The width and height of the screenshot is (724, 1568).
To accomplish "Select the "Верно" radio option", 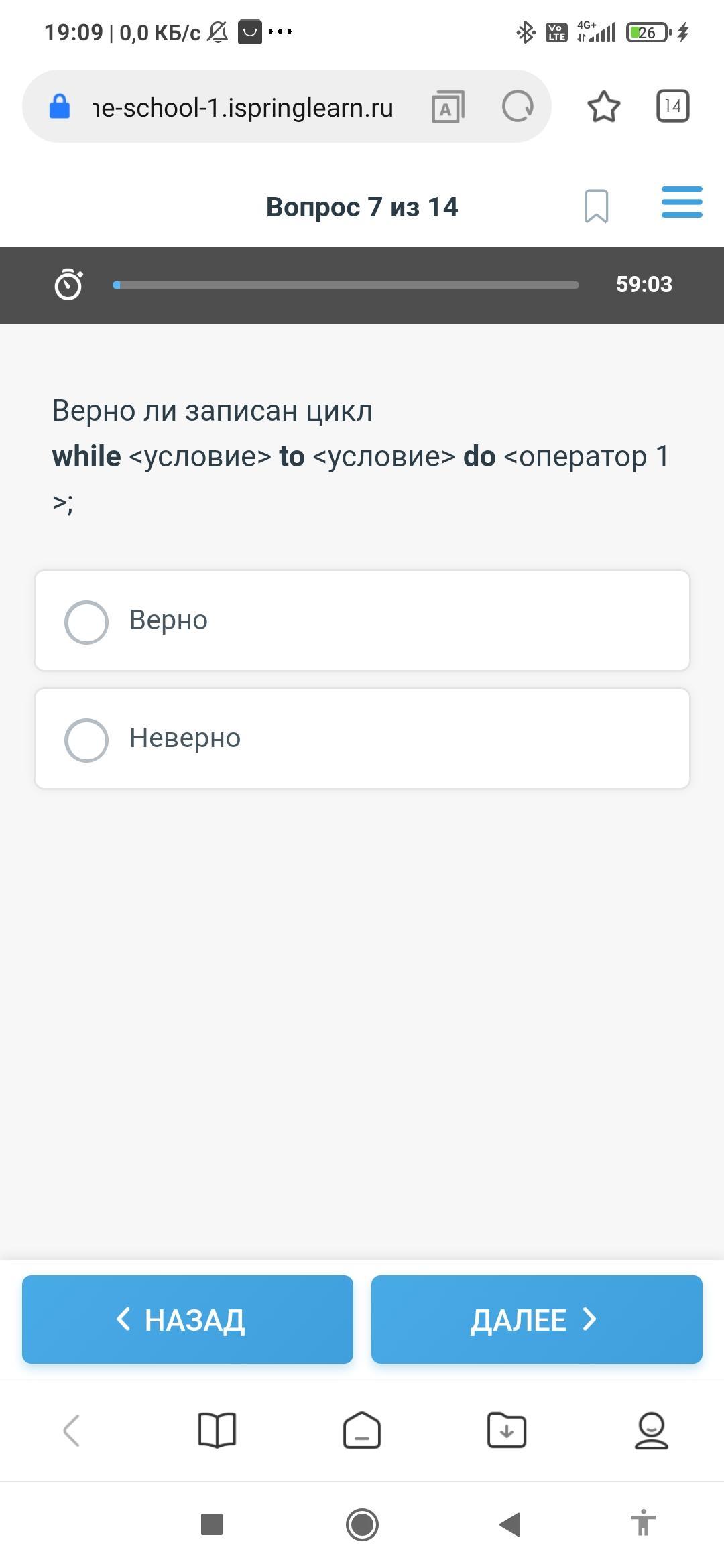I will click(x=86, y=622).
